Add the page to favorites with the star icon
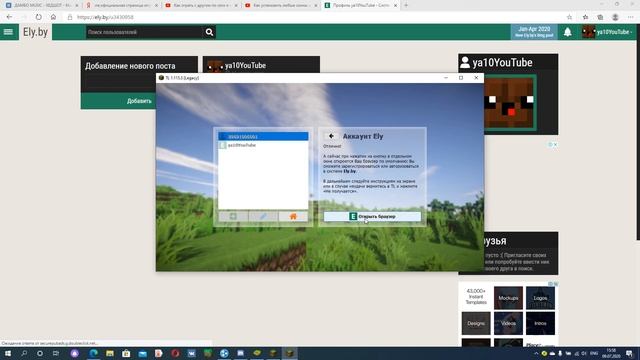The width and height of the screenshot is (640, 360). (x=569, y=17)
